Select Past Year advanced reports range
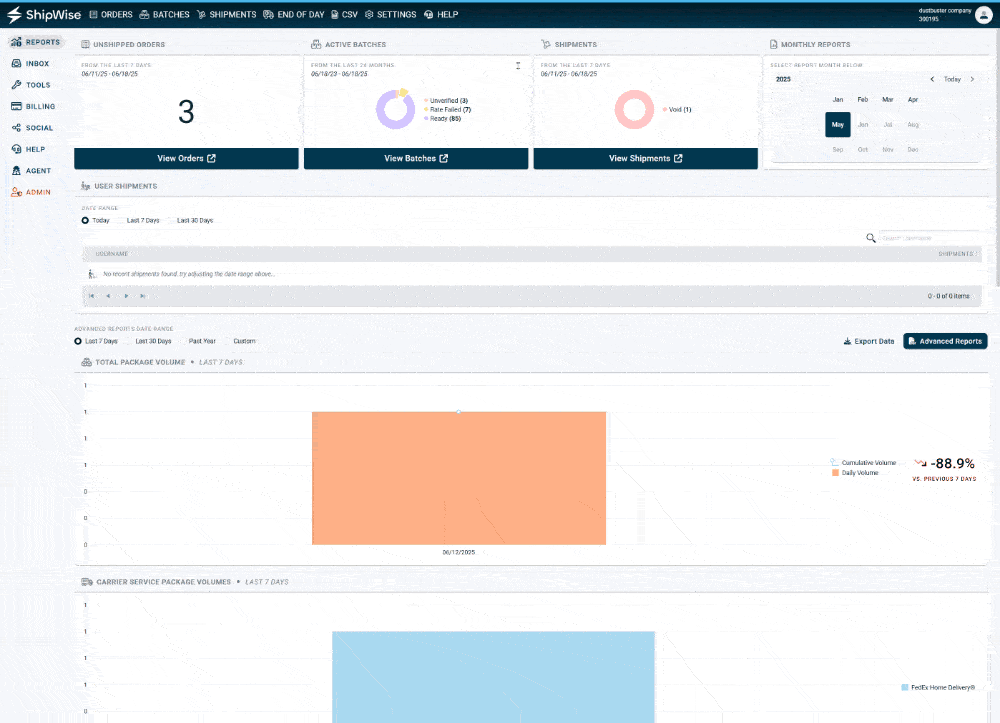The width and height of the screenshot is (1000, 723). click(x=197, y=341)
